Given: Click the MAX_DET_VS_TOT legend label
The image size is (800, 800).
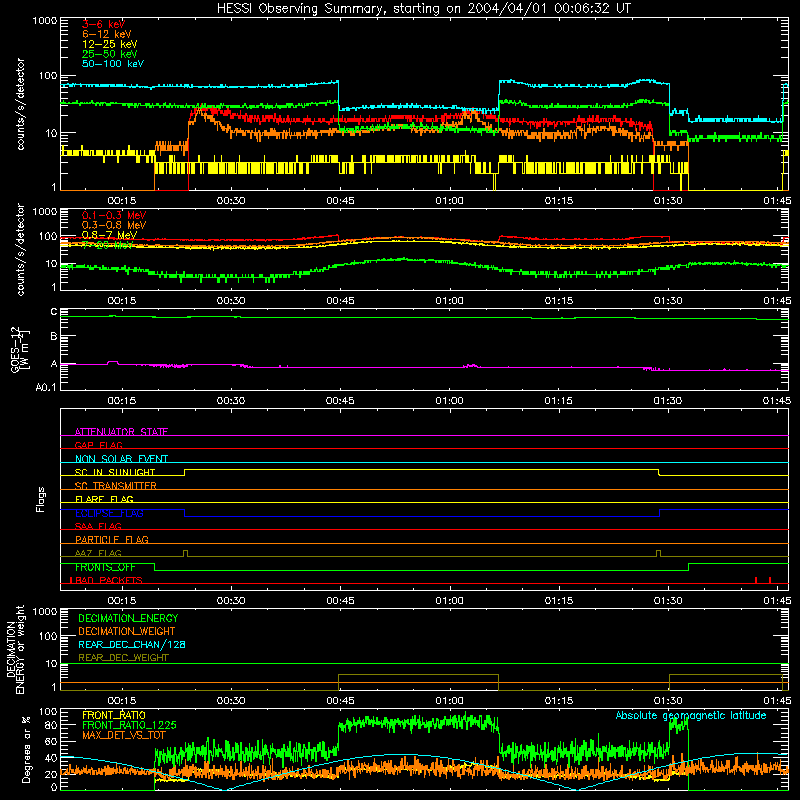Looking at the screenshot, I should pos(124,735).
